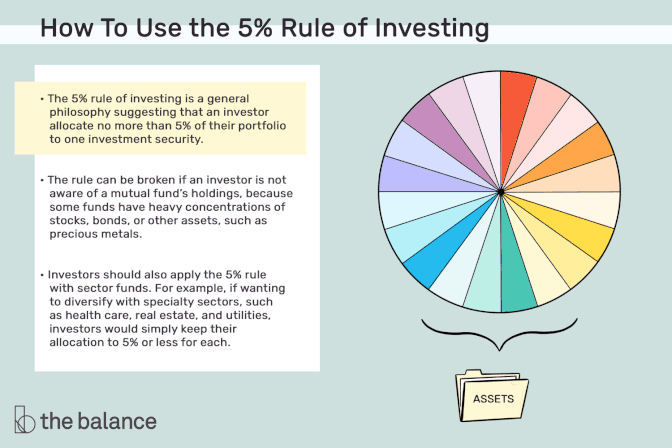Click 'the balance' brand text
This screenshot has height=448, width=672.
pyautogui.click(x=99, y=421)
